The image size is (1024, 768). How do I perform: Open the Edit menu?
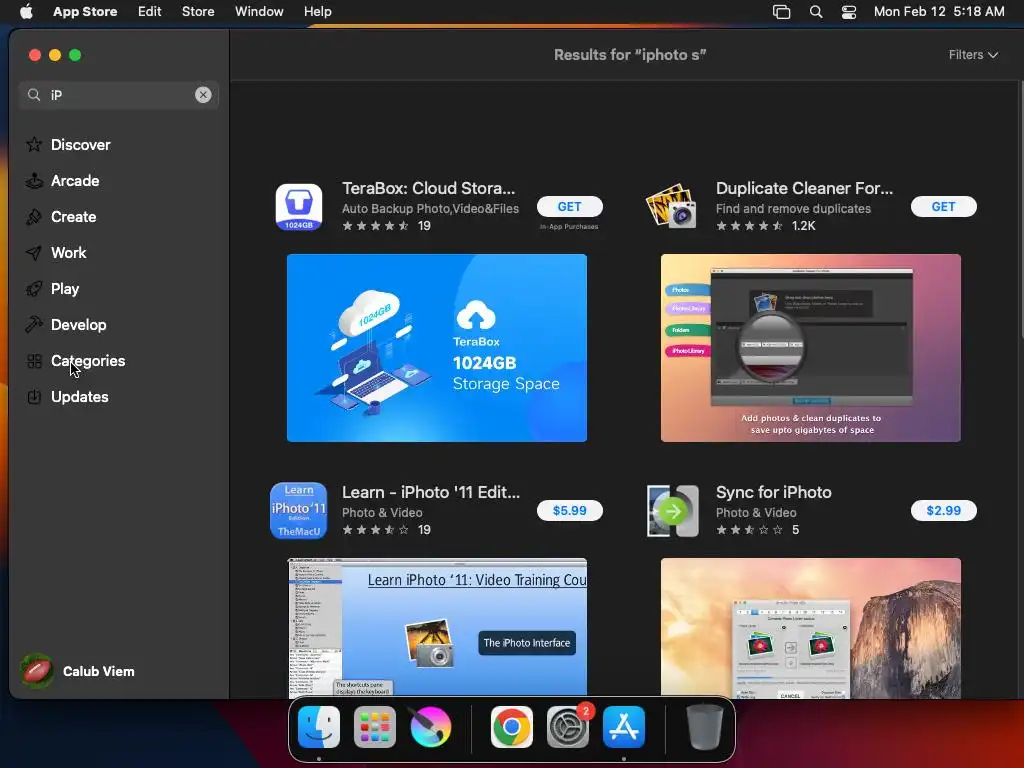click(150, 12)
